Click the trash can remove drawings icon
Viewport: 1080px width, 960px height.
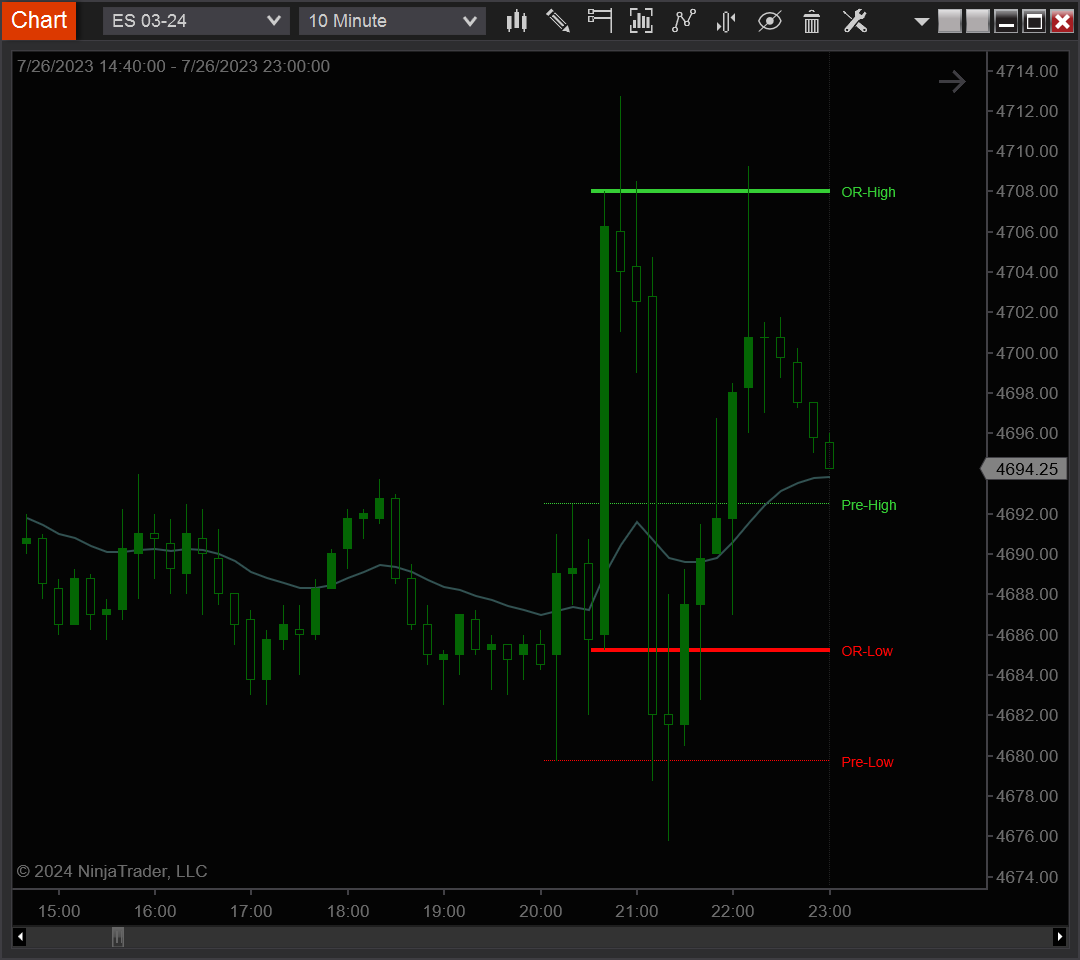[812, 21]
